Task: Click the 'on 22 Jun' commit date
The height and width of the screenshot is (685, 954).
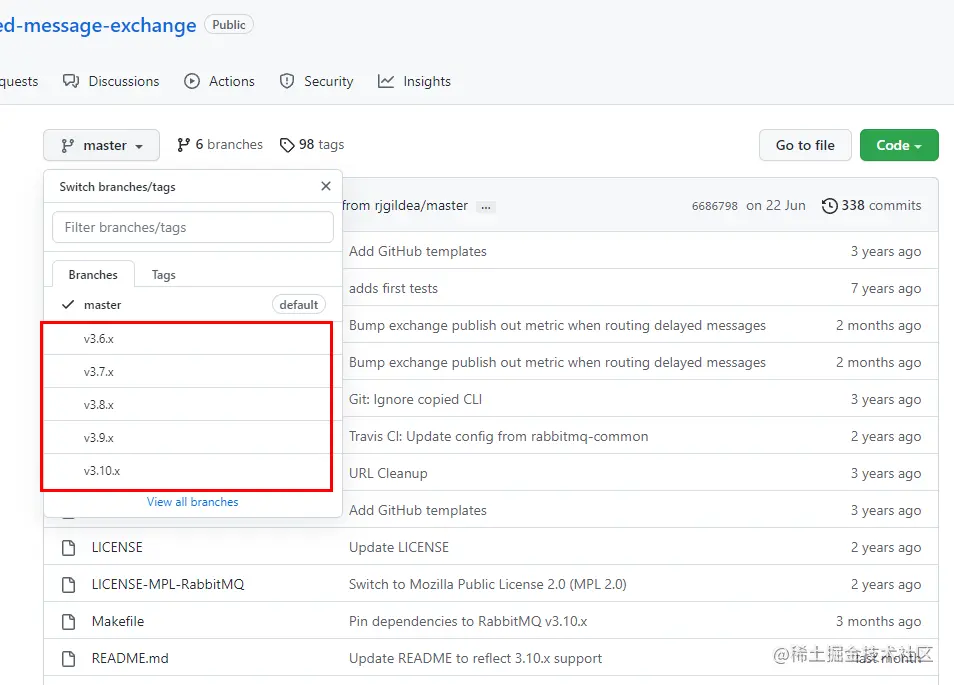Action: coord(776,206)
